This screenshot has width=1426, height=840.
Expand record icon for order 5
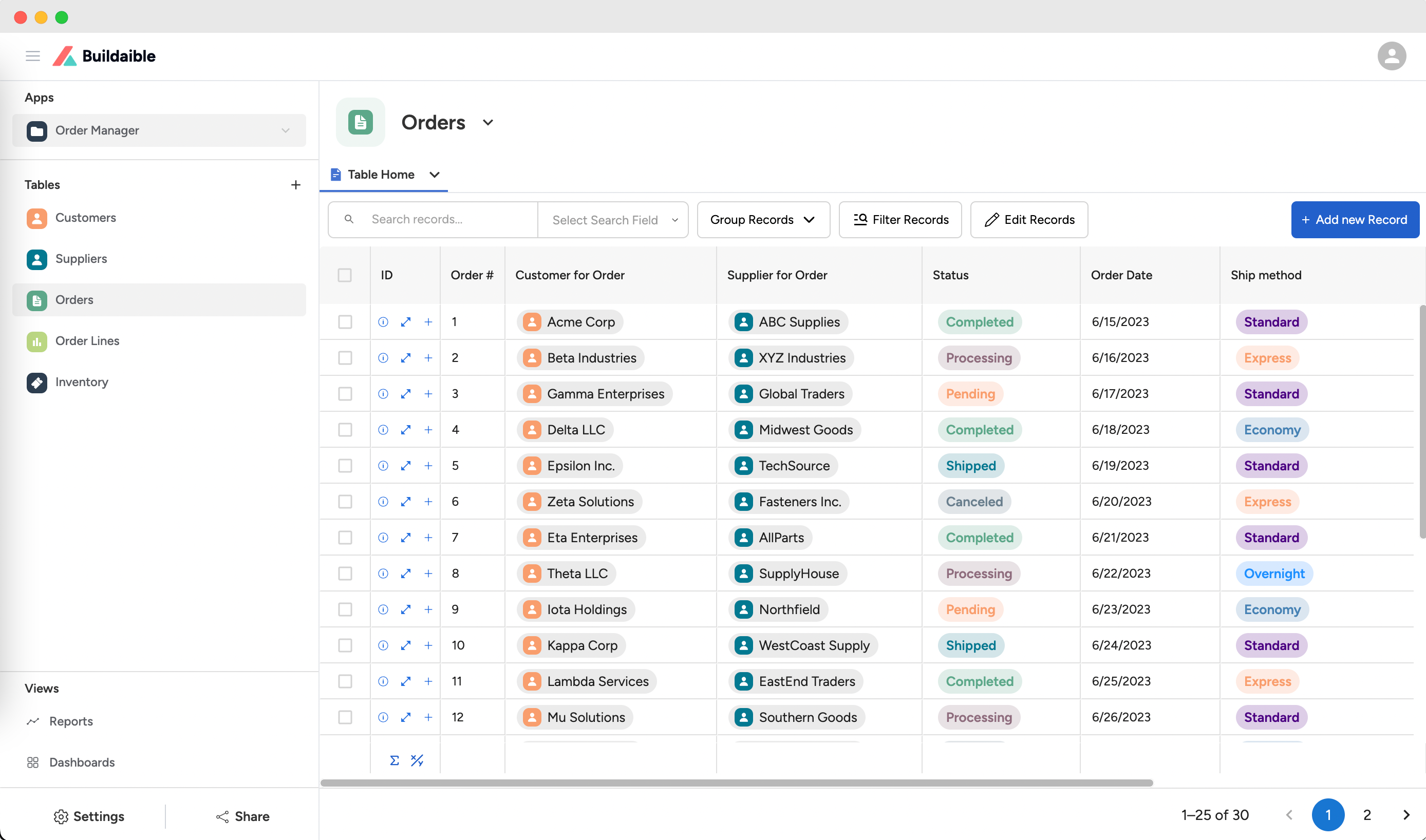tap(405, 466)
